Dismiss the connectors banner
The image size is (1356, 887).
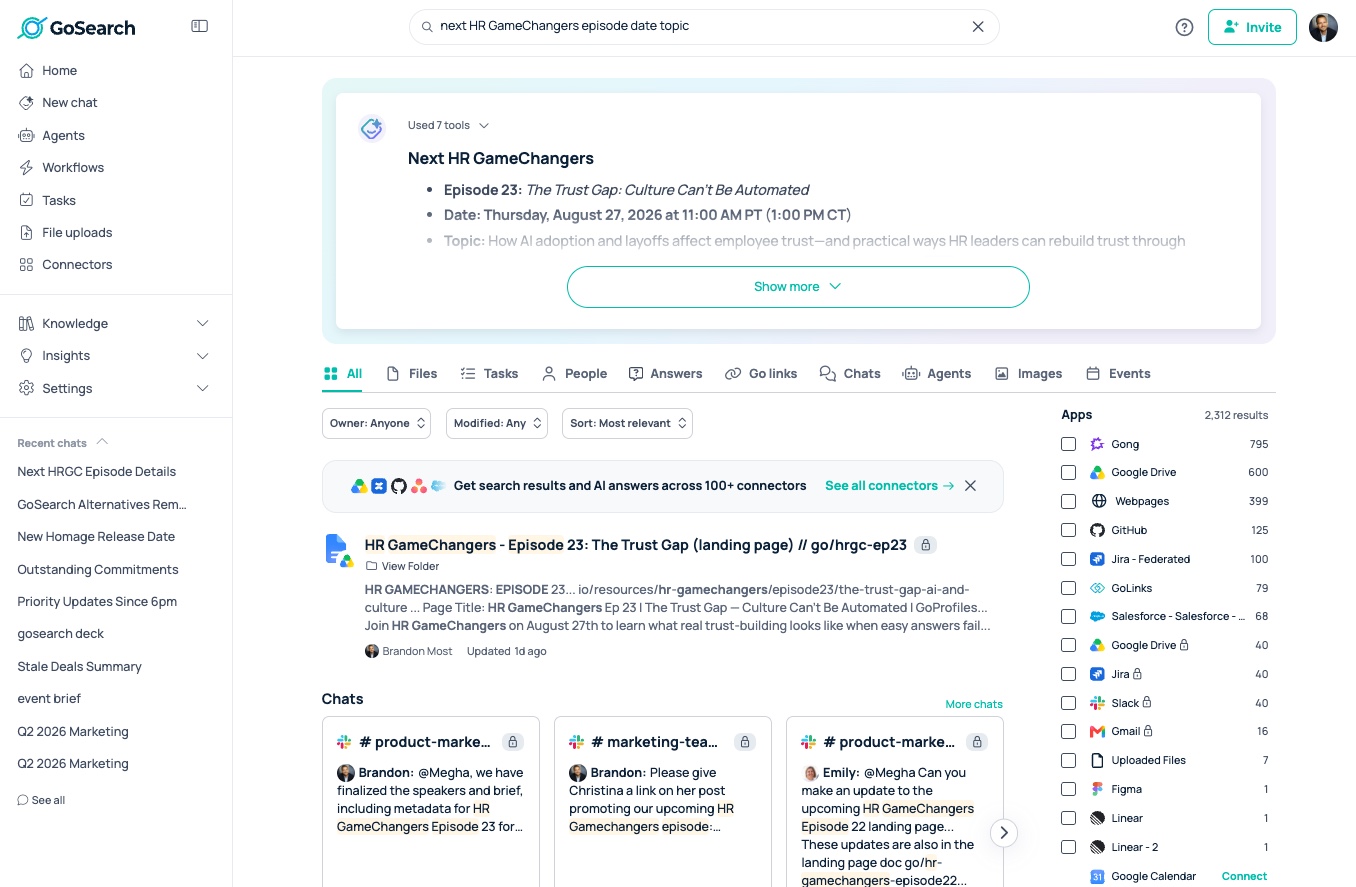coord(970,486)
